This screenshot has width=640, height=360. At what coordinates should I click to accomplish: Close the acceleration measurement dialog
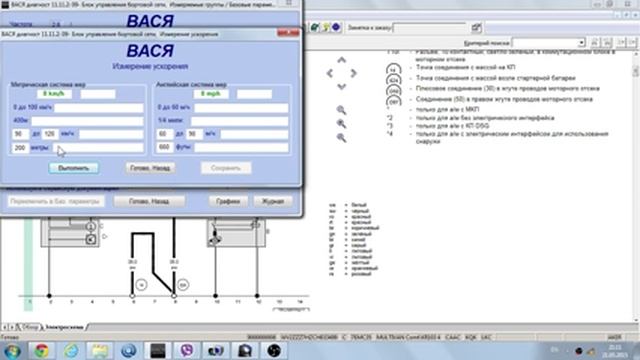coord(288,33)
